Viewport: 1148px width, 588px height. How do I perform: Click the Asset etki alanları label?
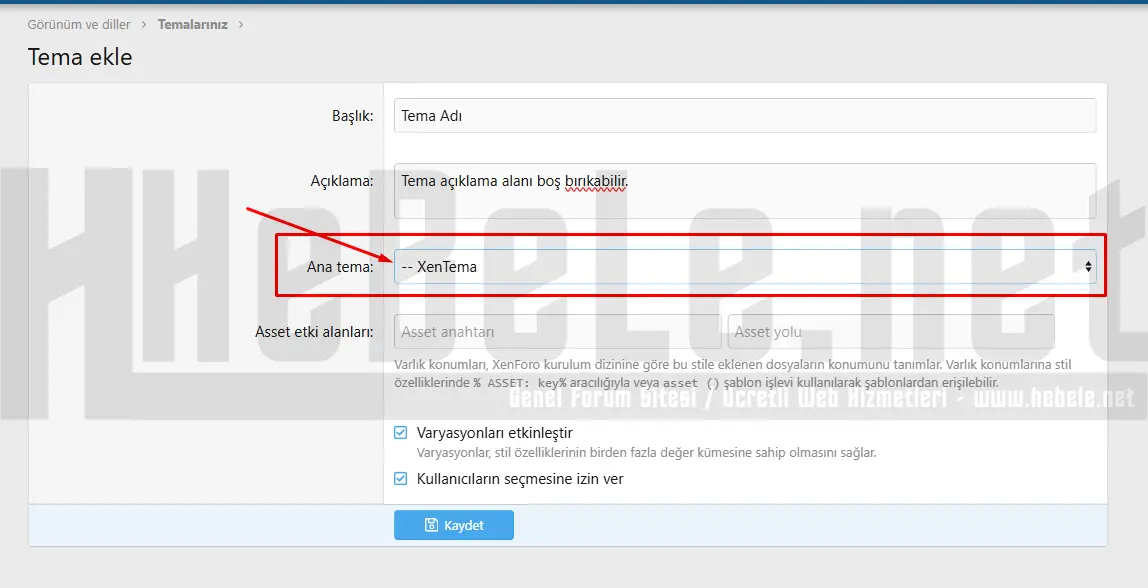click(x=314, y=332)
